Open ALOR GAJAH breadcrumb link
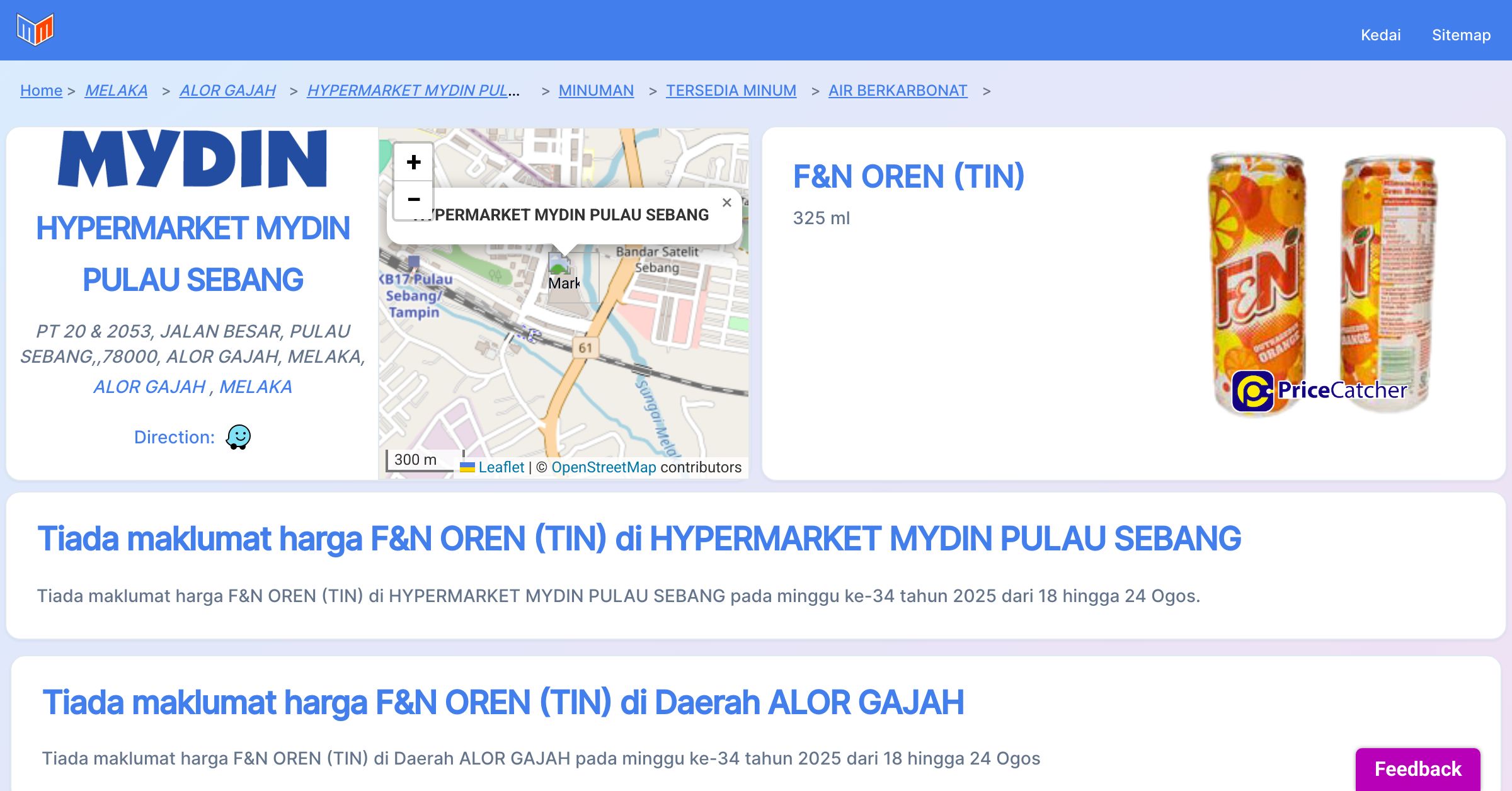This screenshot has width=1512, height=791. point(227,90)
